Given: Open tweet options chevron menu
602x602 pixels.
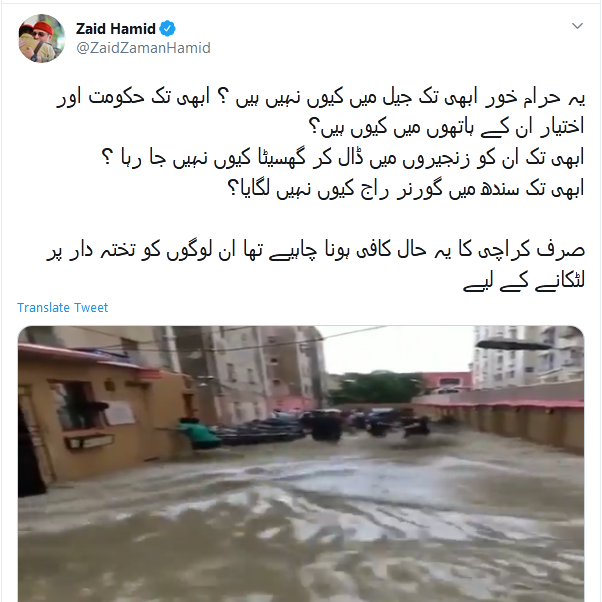Looking at the screenshot, I should (577, 26).
